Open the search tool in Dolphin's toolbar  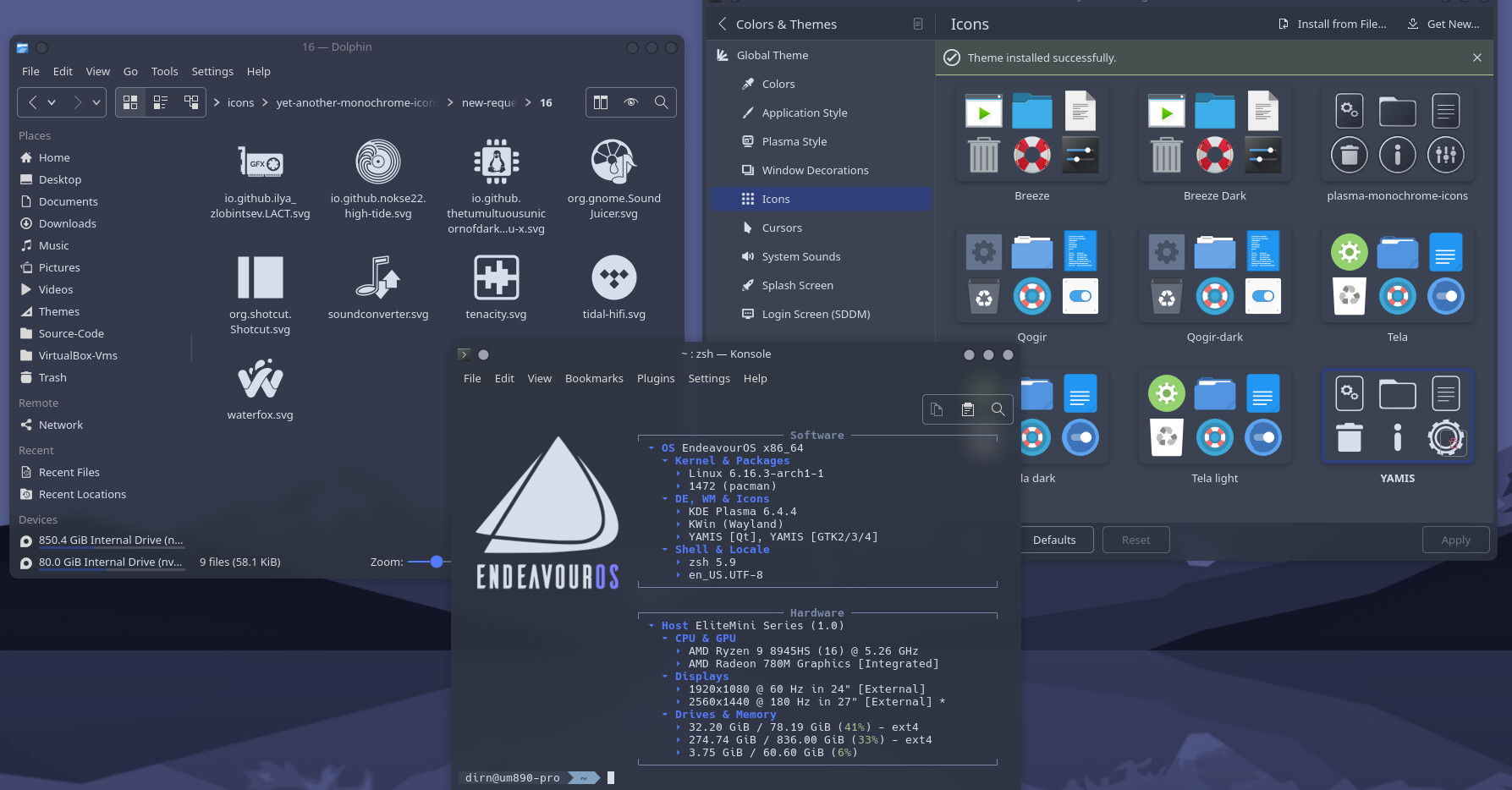[662, 102]
